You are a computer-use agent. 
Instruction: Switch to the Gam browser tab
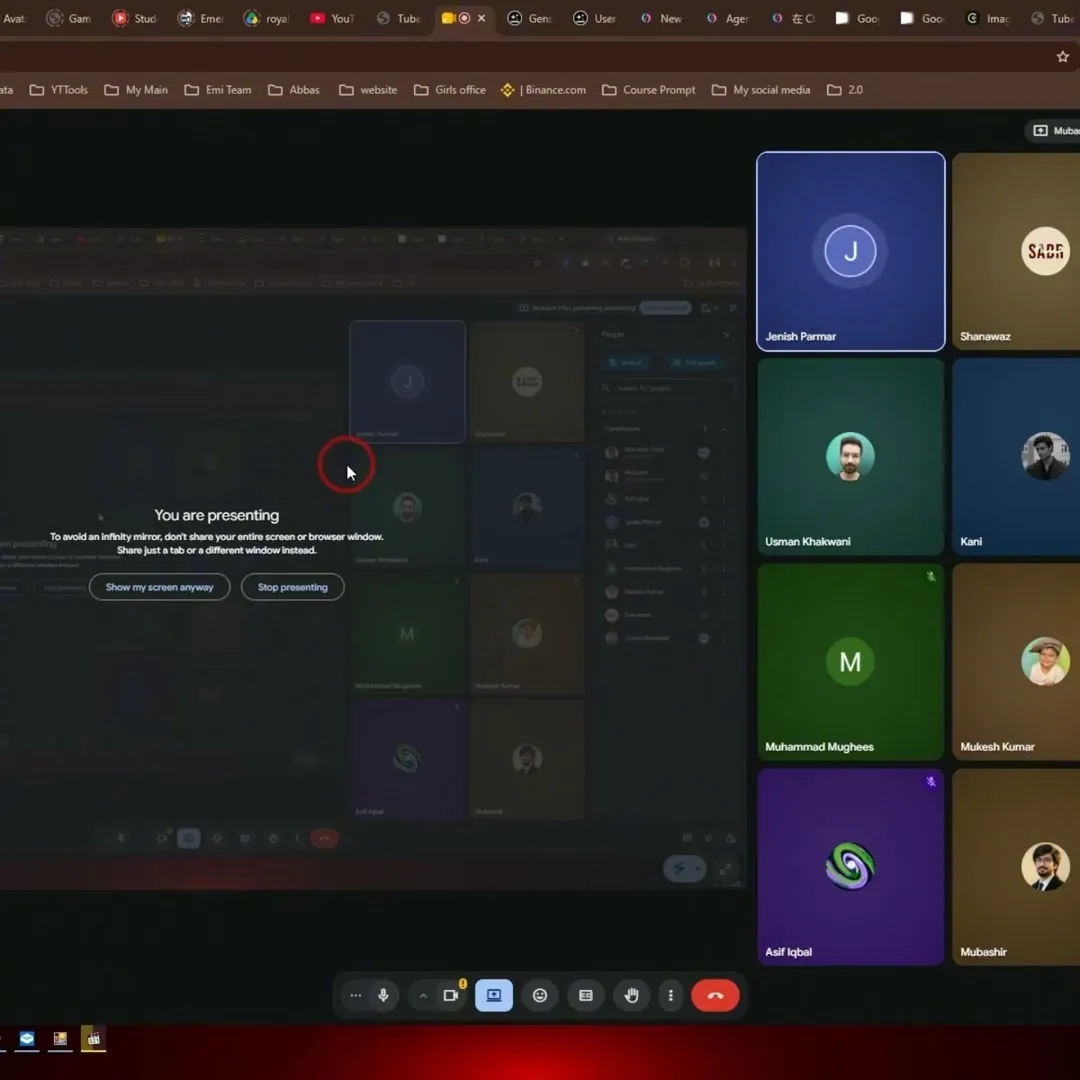tap(69, 19)
